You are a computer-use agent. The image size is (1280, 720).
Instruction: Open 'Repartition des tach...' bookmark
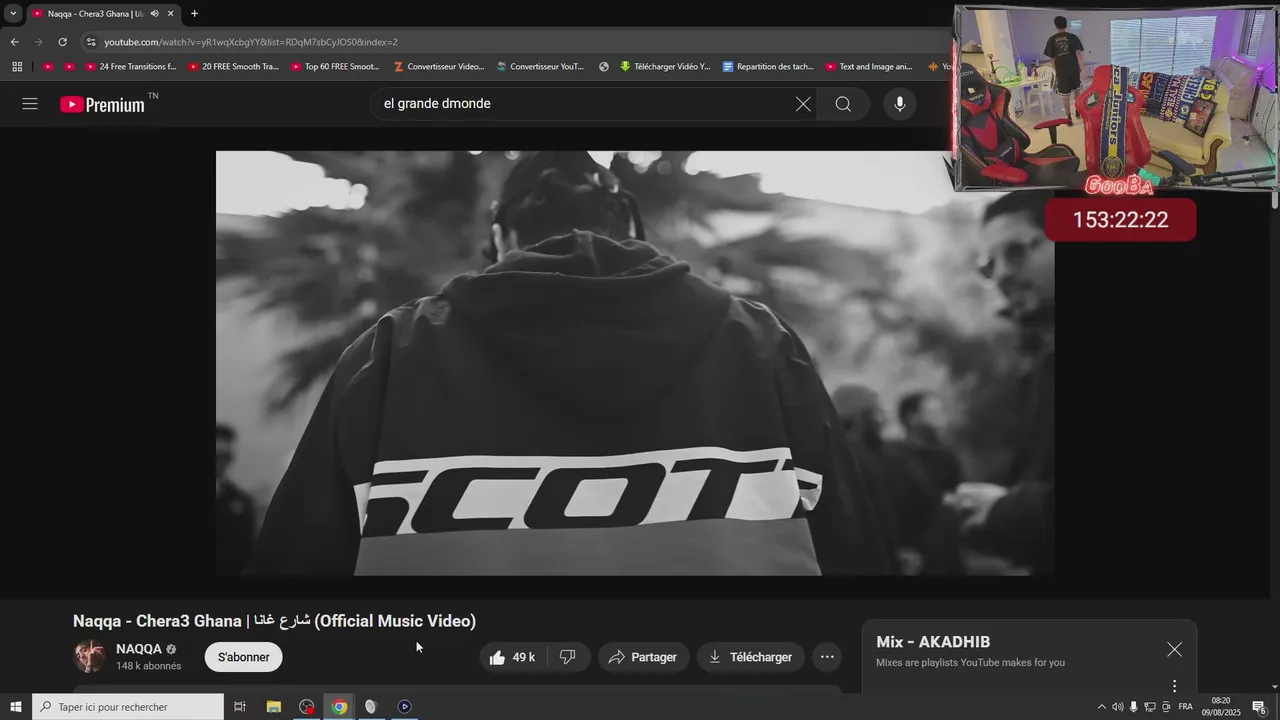tap(768, 67)
